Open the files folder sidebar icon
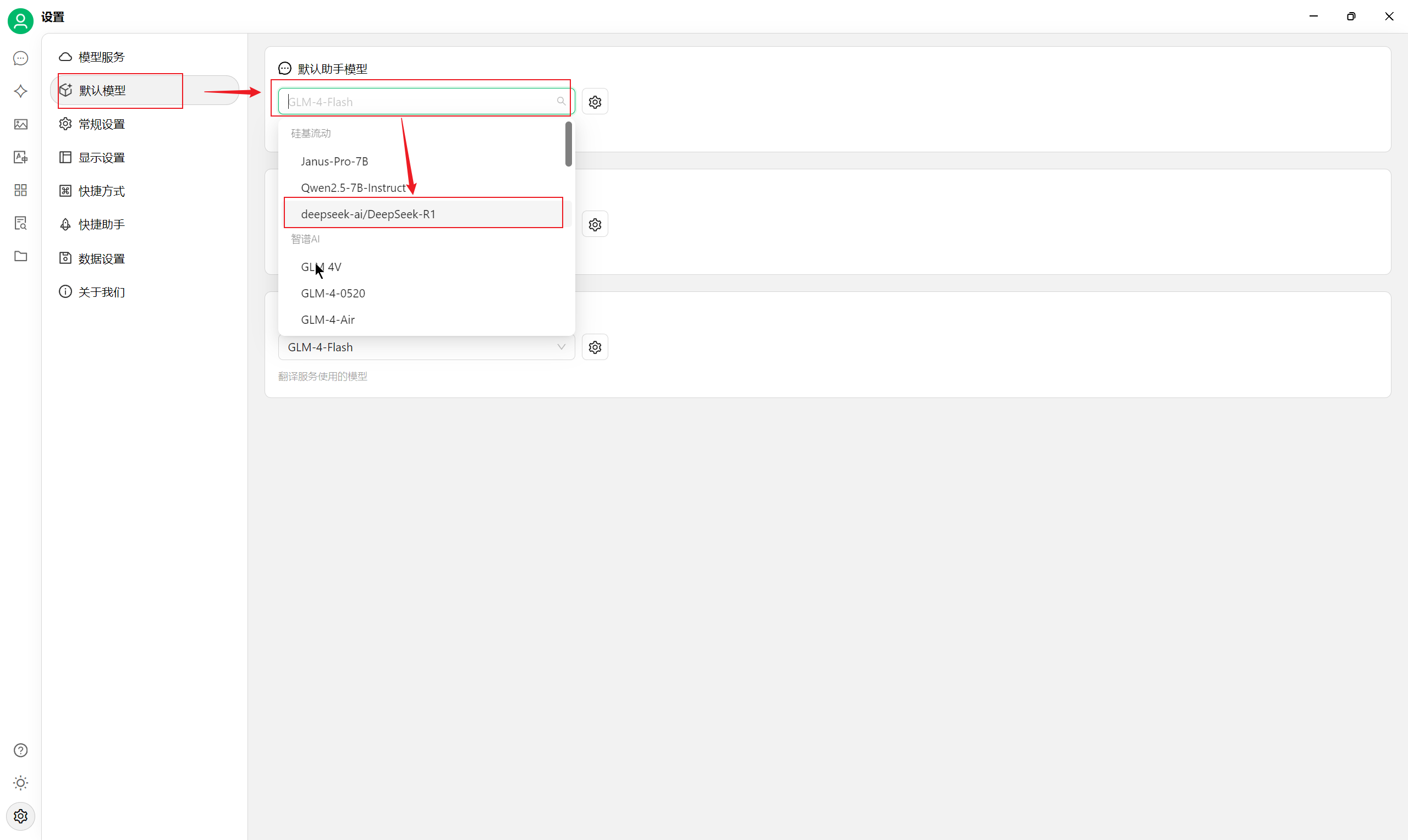 click(x=20, y=256)
